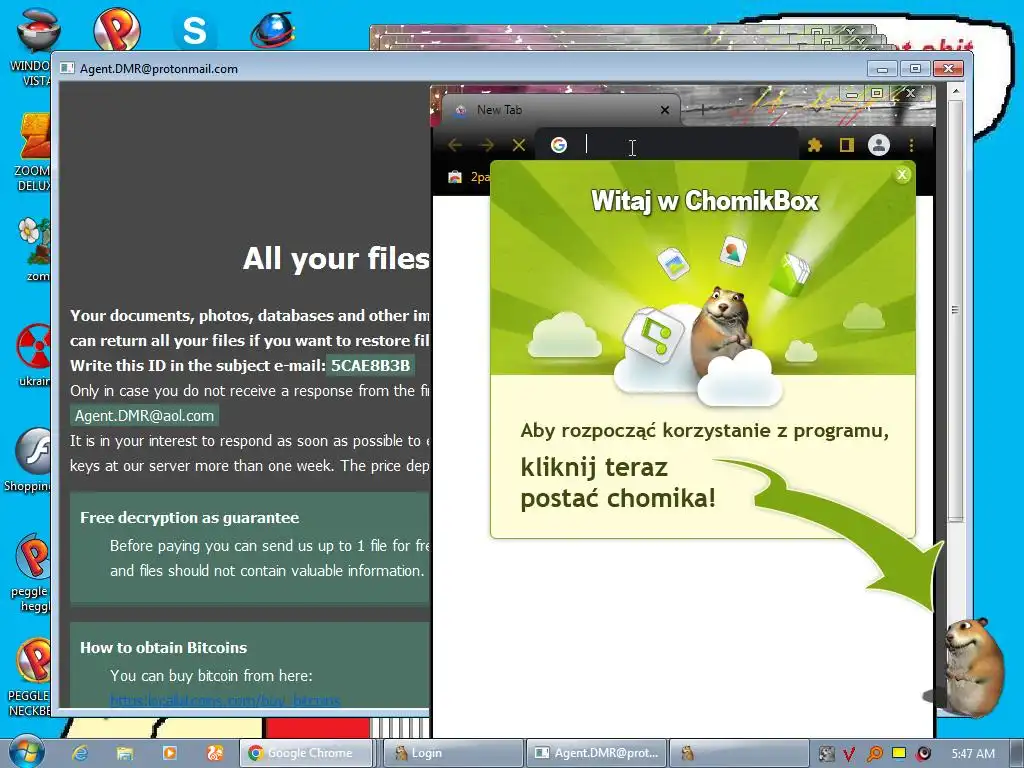Maximize the Agent.DMR@protonmail.com window
Viewport: 1024px width, 768px height.
point(916,69)
